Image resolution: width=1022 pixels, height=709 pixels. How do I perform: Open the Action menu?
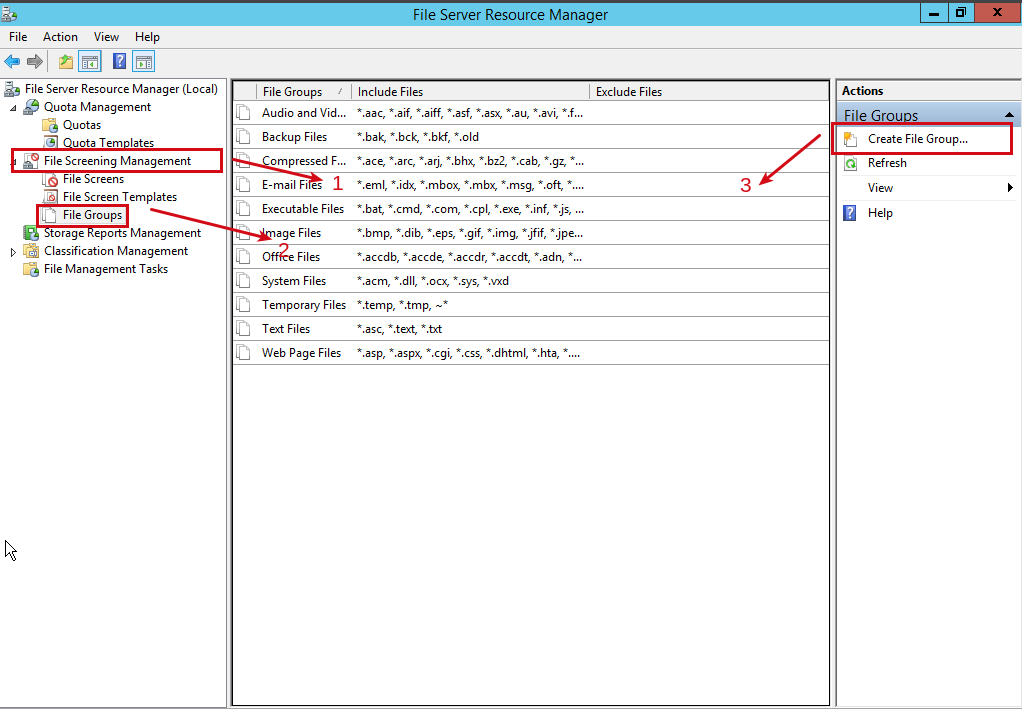coord(60,37)
